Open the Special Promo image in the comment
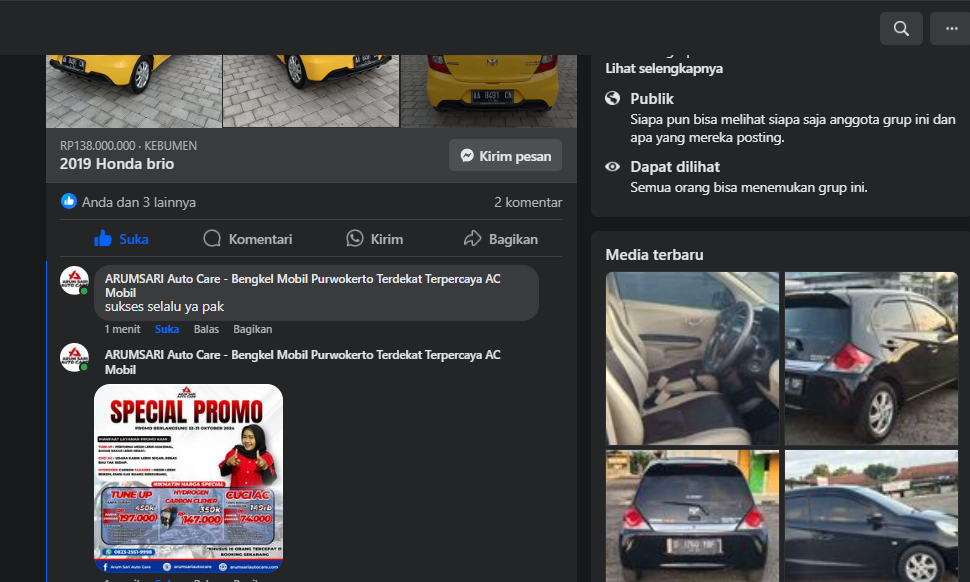Screen dimensions: 970x582 pos(189,478)
